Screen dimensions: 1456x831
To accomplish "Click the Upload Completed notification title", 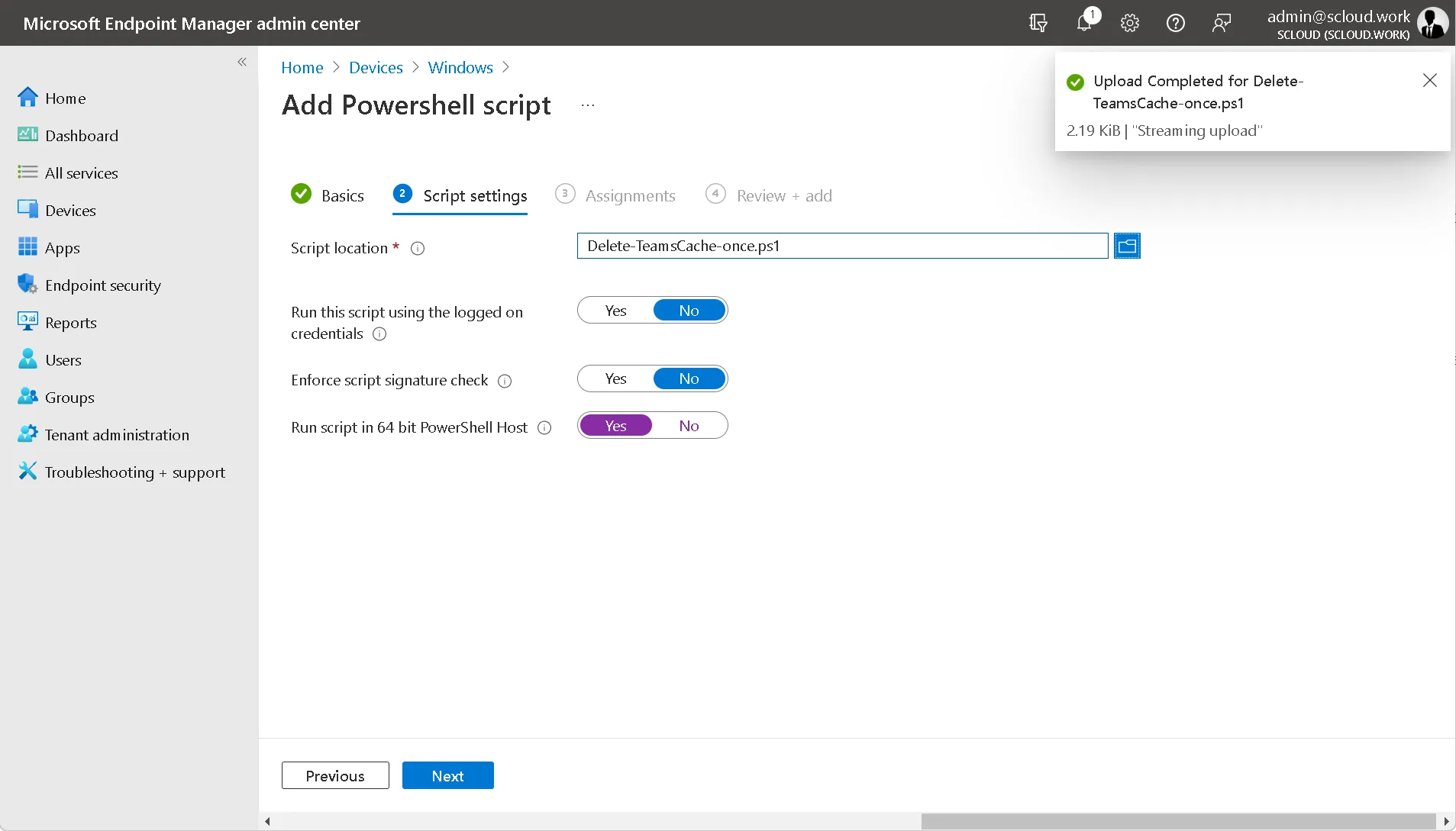I will (x=1198, y=92).
